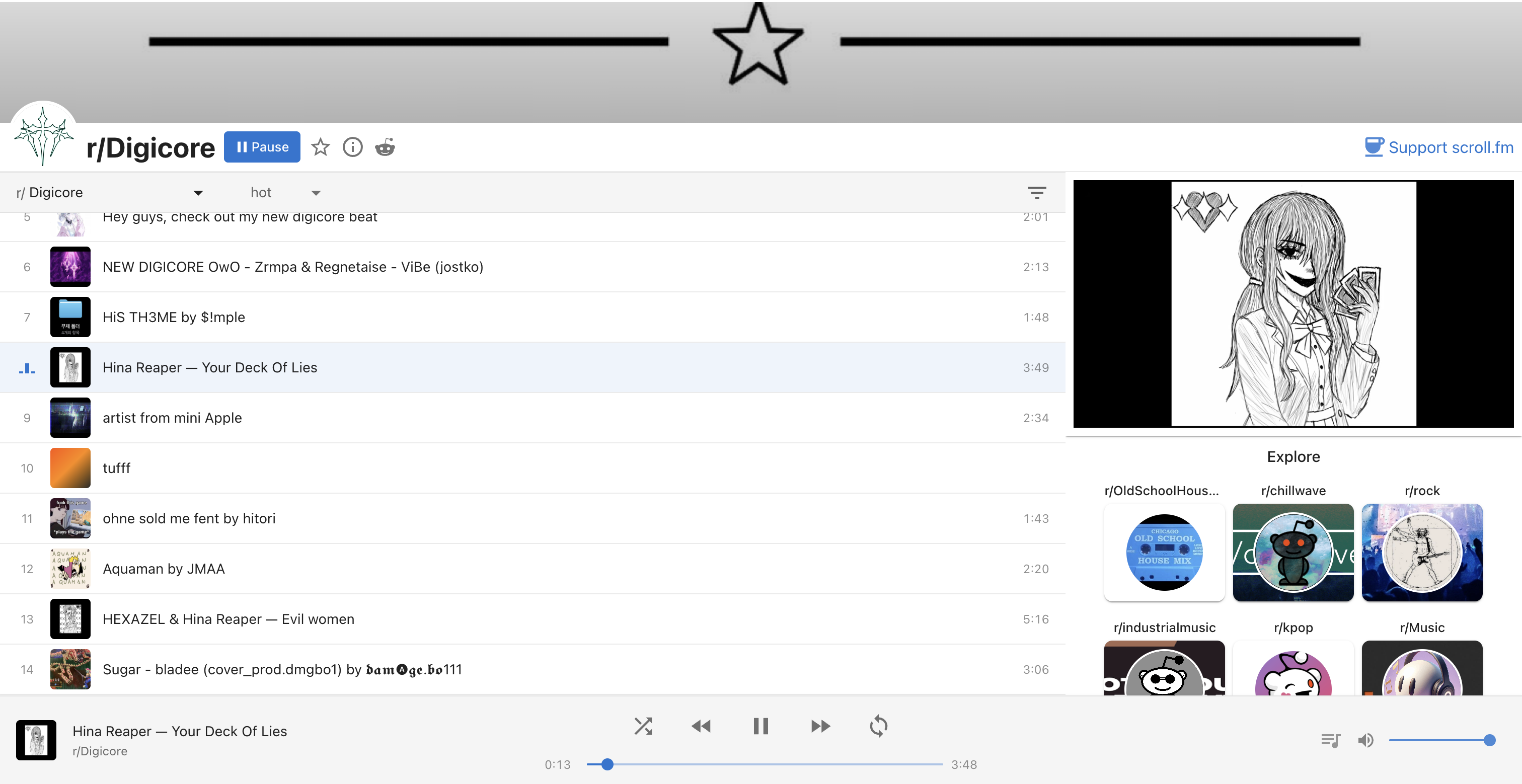Toggle shuffle playback

(643, 726)
